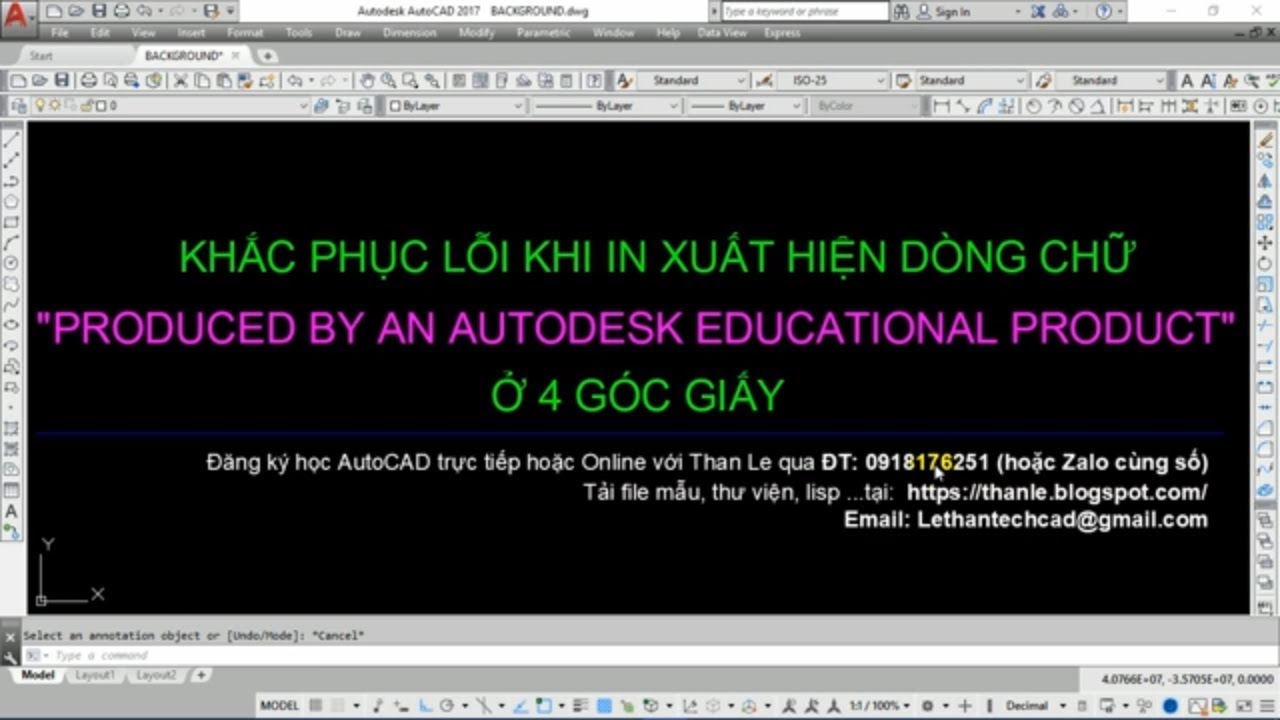This screenshot has width=1280, height=720.
Task: Open the File menu
Action: coord(60,32)
